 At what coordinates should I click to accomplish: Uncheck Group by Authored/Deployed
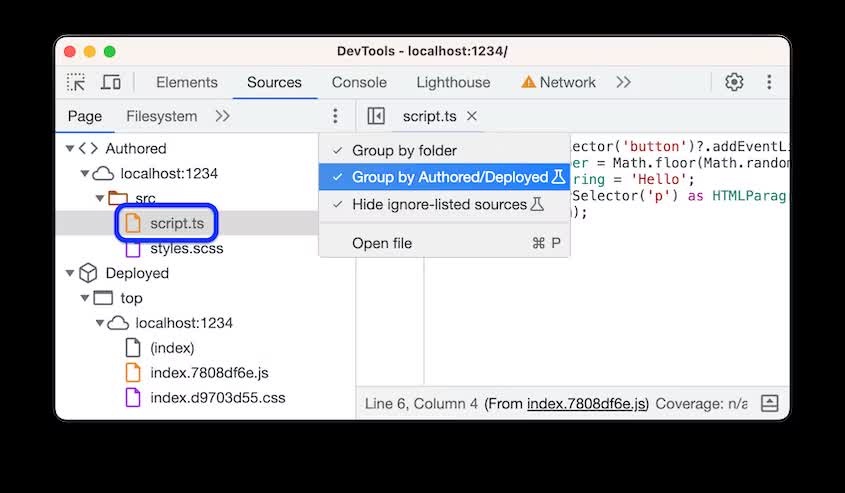(x=449, y=177)
